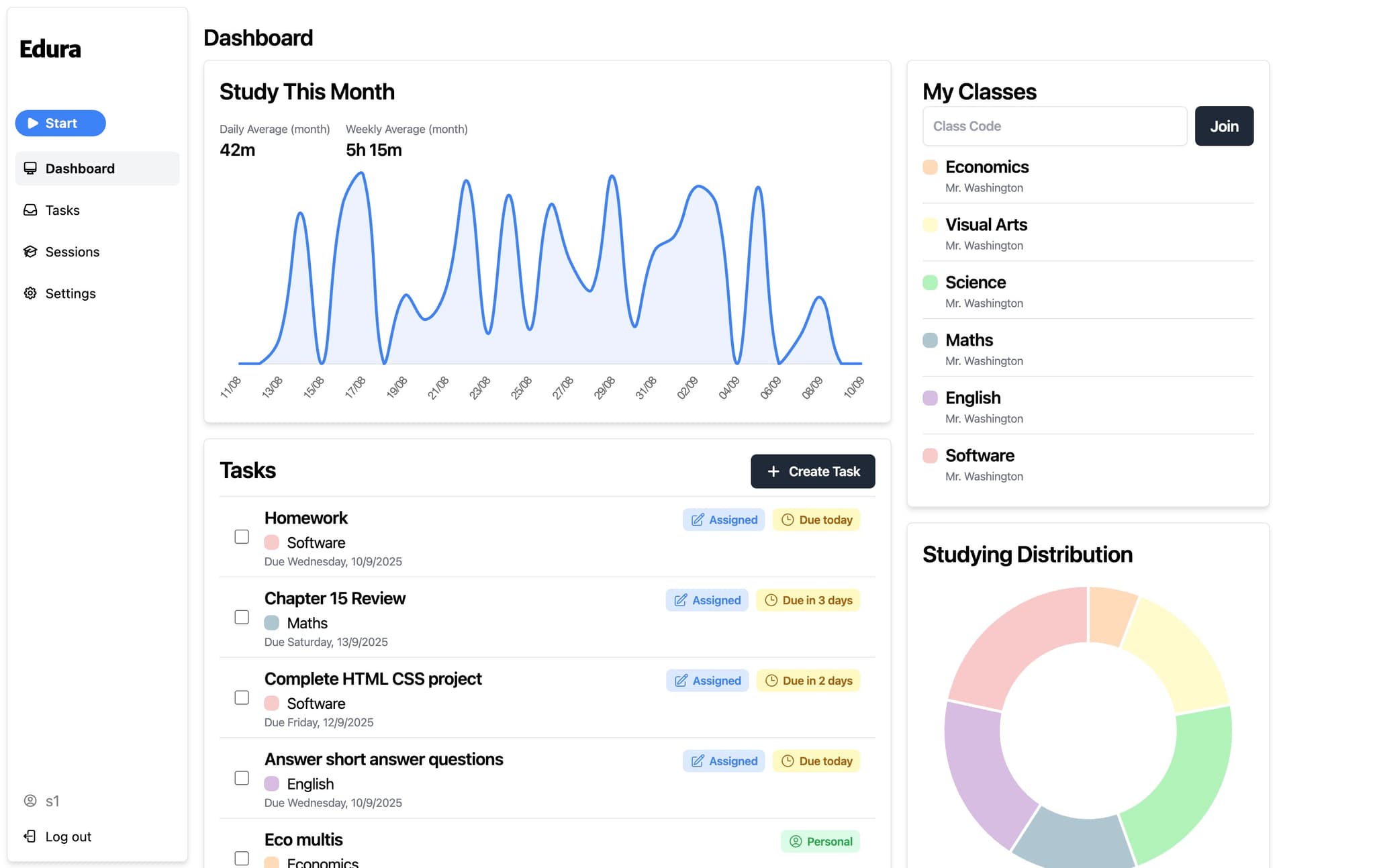Check the Chapter 15 Review checkbox

241,617
